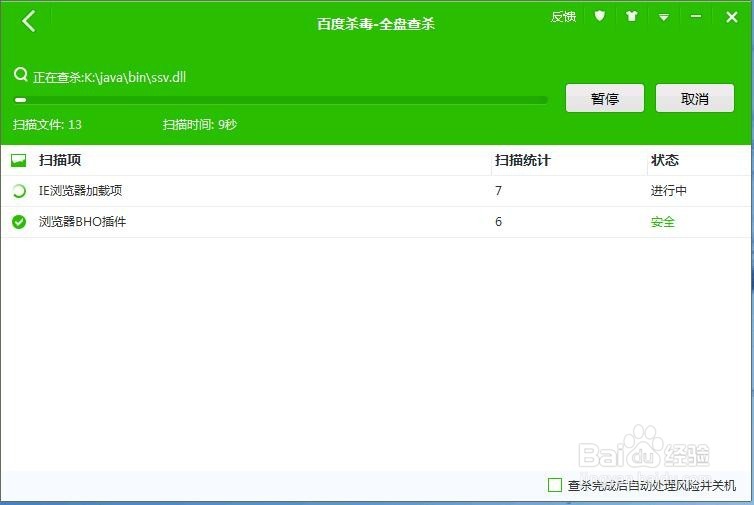This screenshot has height=505, width=754.
Task: Click the 安全 status text
Action: pos(663,222)
